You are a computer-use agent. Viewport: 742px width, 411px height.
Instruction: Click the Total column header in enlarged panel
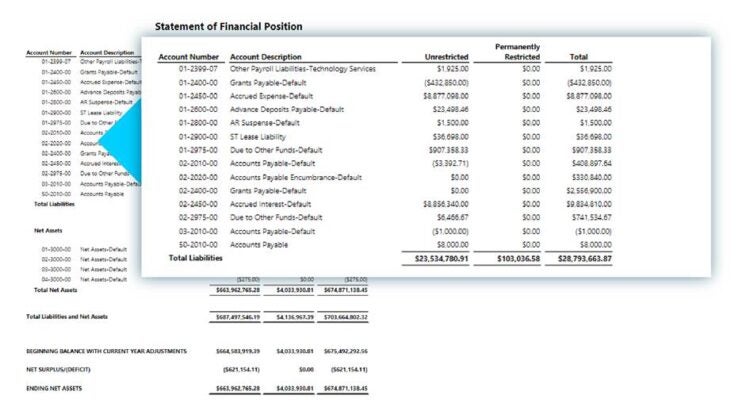click(578, 57)
